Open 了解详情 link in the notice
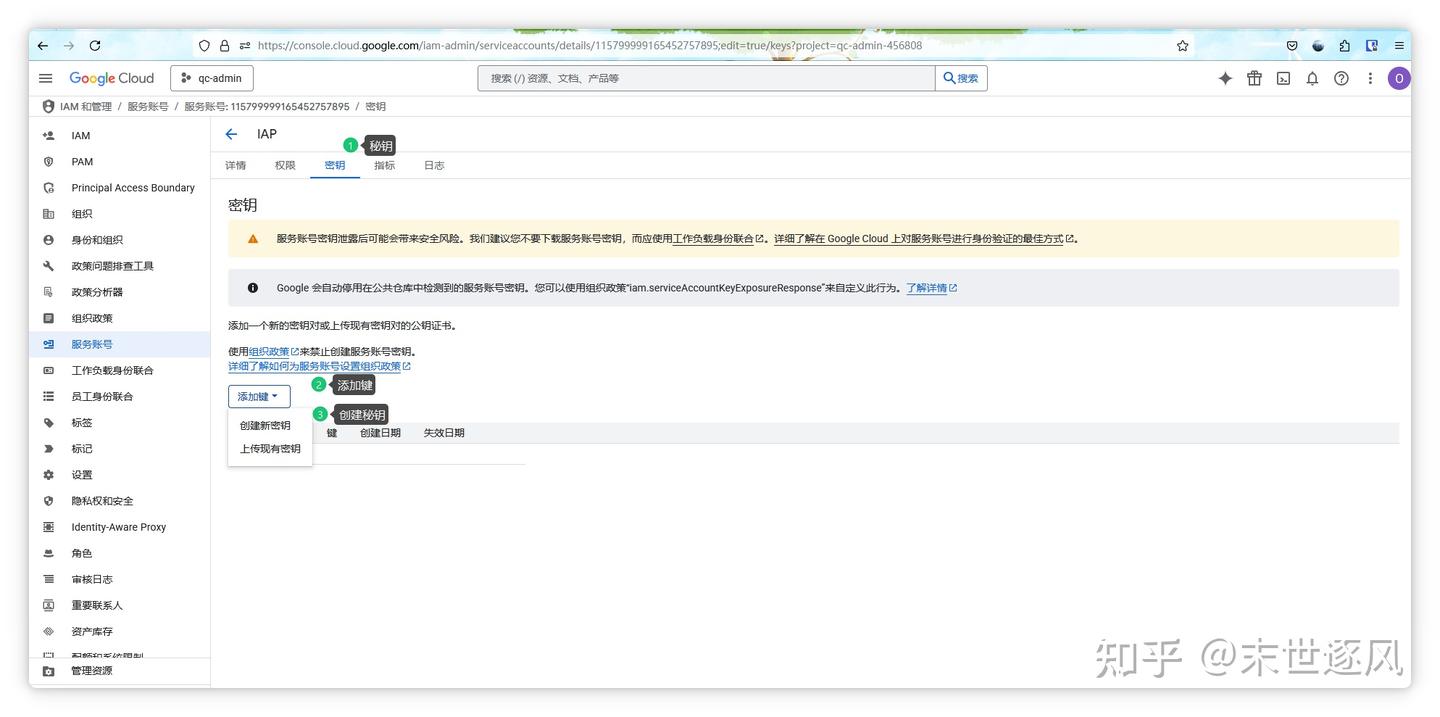 [x=927, y=287]
